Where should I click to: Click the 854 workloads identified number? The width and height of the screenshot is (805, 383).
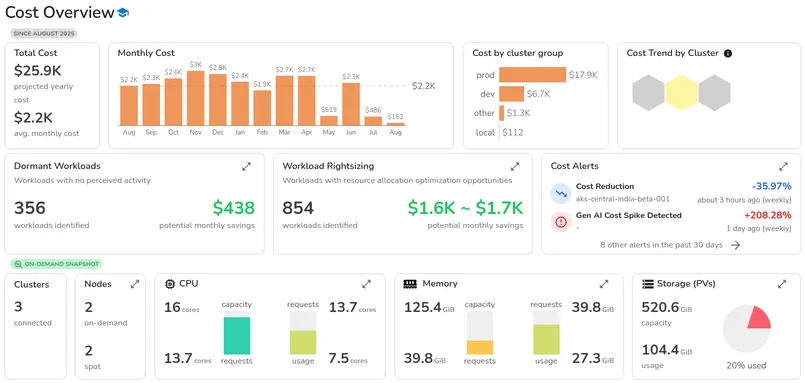coord(298,208)
